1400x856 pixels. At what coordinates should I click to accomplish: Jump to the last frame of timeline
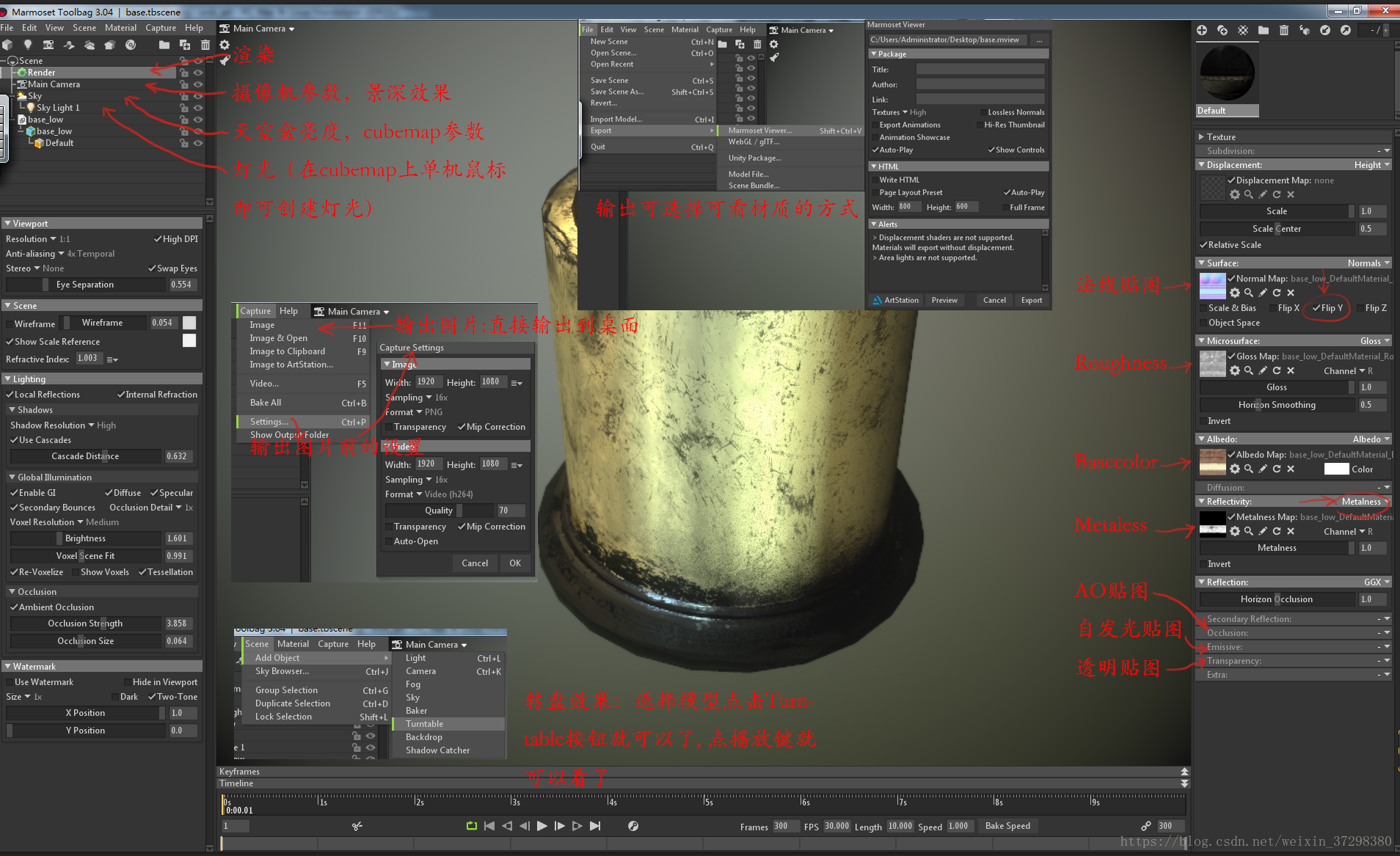595,826
